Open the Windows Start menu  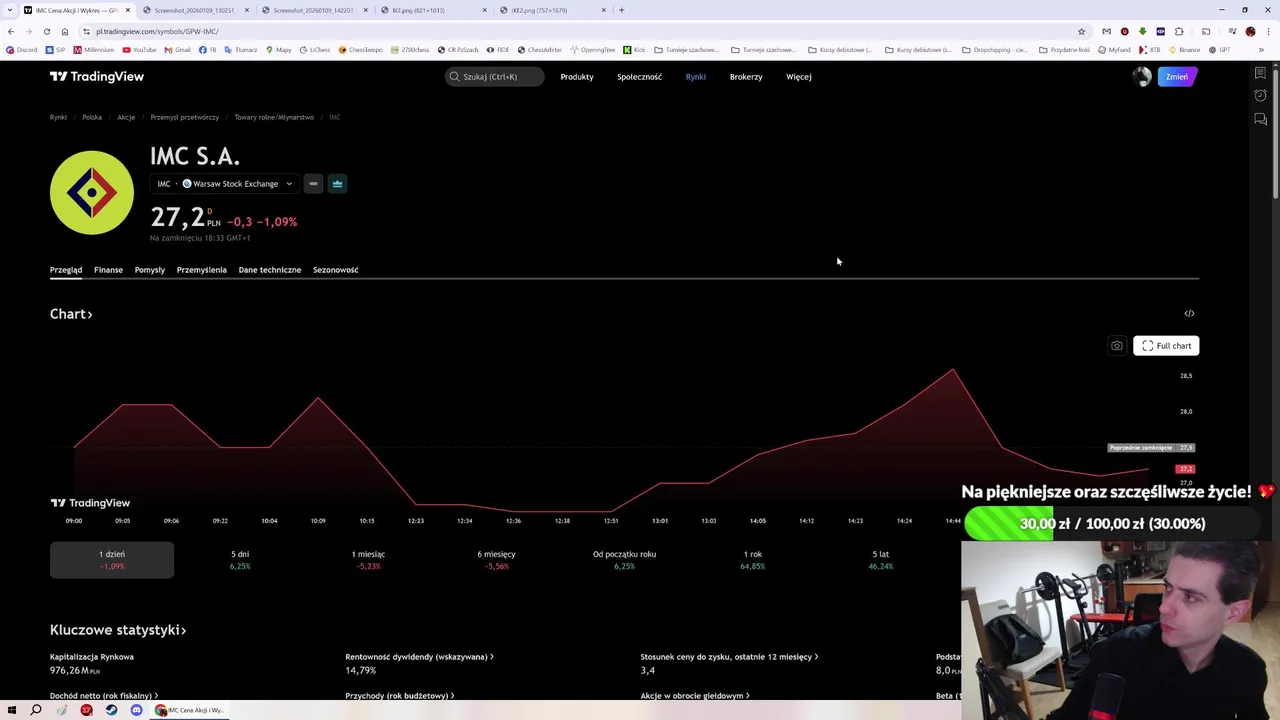coord(12,710)
